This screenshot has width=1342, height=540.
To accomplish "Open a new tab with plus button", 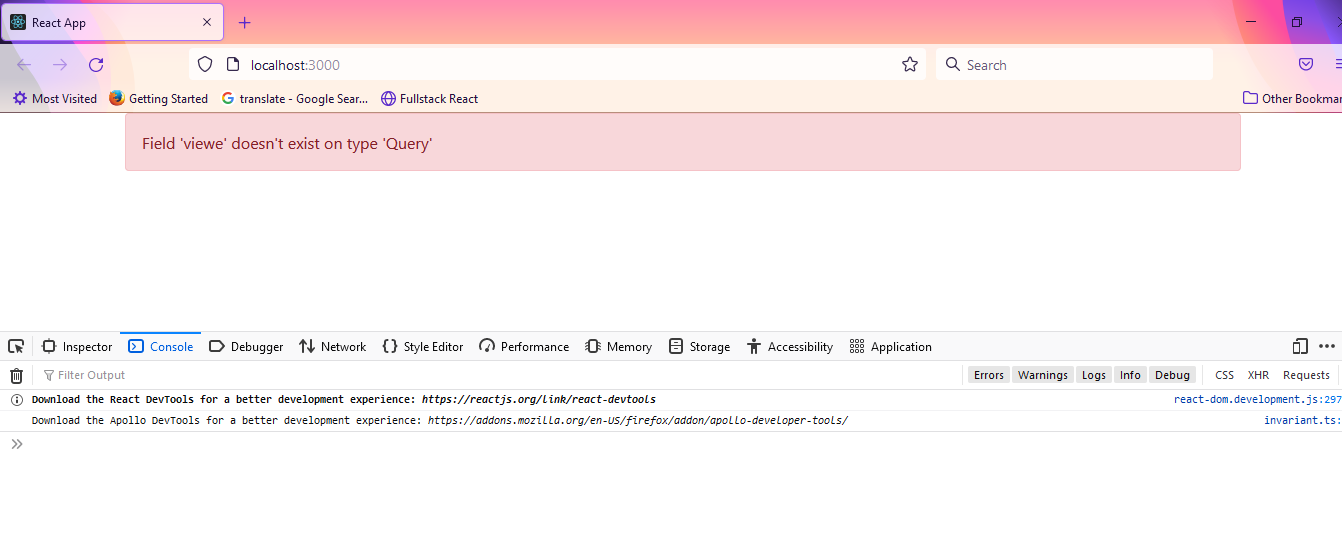I will tap(245, 23).
